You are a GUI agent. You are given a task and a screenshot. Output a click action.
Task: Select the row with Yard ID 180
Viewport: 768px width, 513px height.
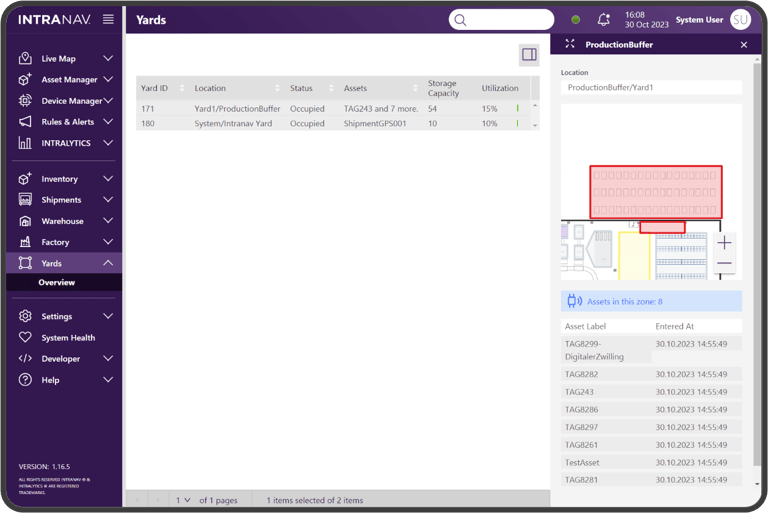click(x=333, y=123)
